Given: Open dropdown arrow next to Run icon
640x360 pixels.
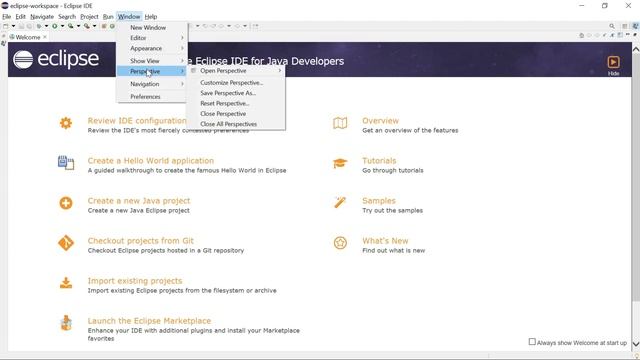Looking at the screenshot, I should [62, 26].
